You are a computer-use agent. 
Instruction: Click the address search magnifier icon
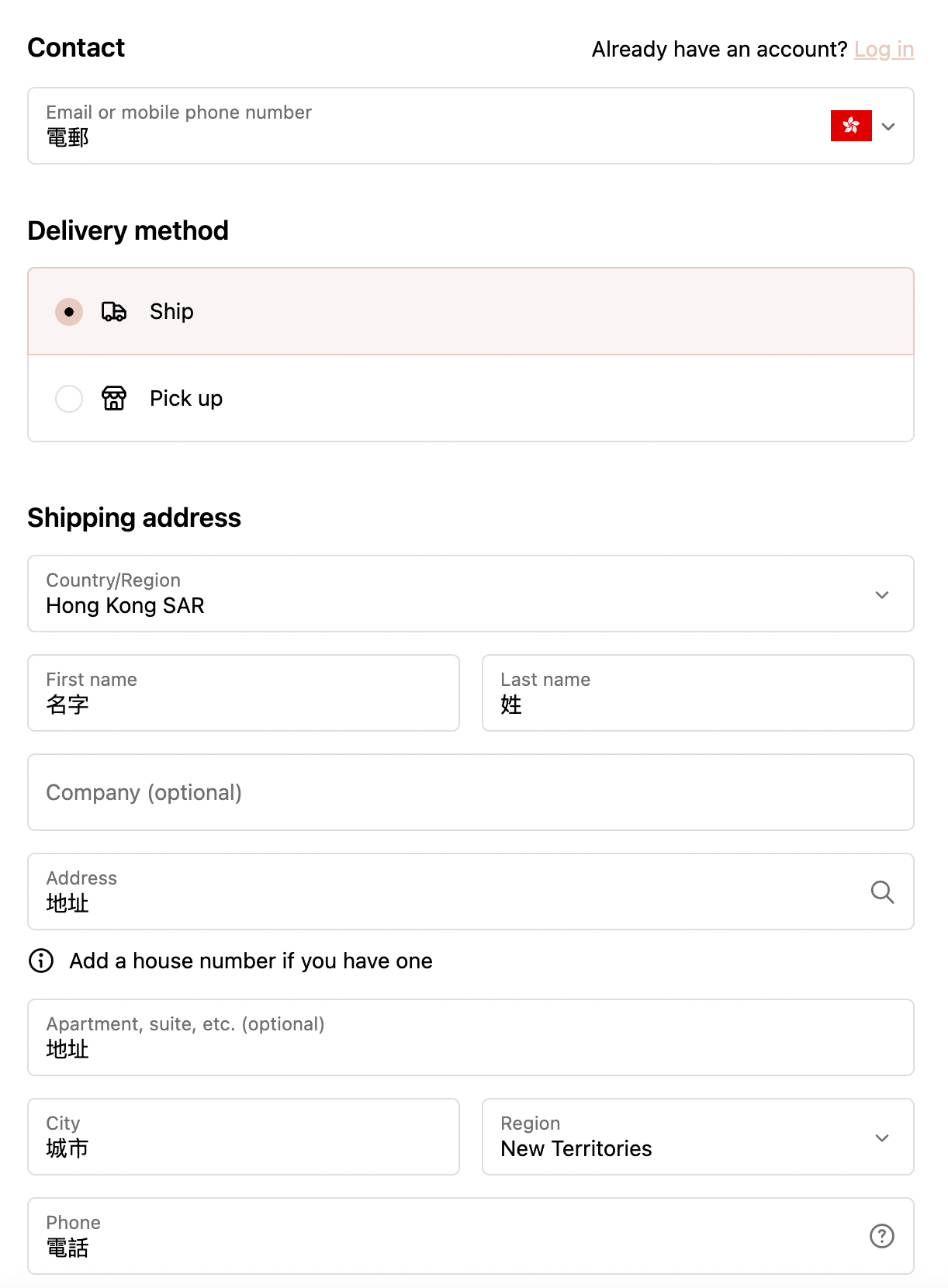tap(882, 892)
